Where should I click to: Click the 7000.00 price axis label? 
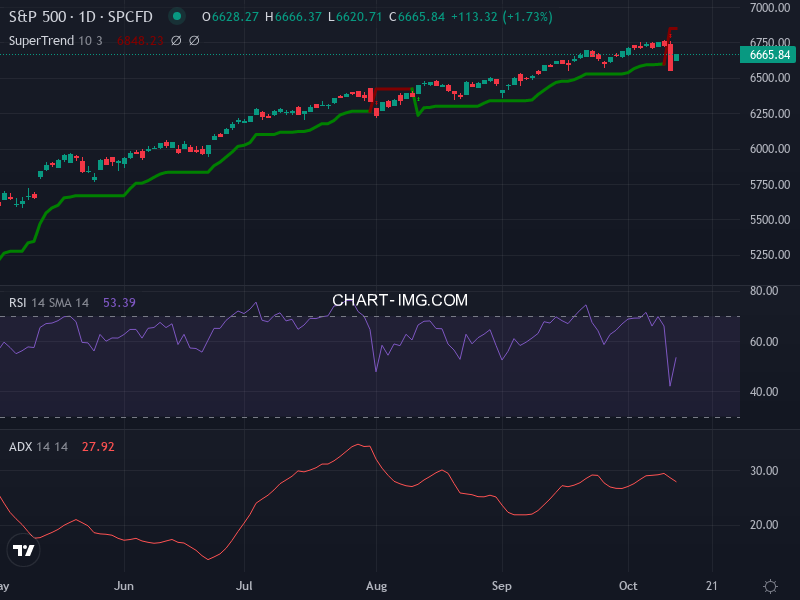(770, 8)
